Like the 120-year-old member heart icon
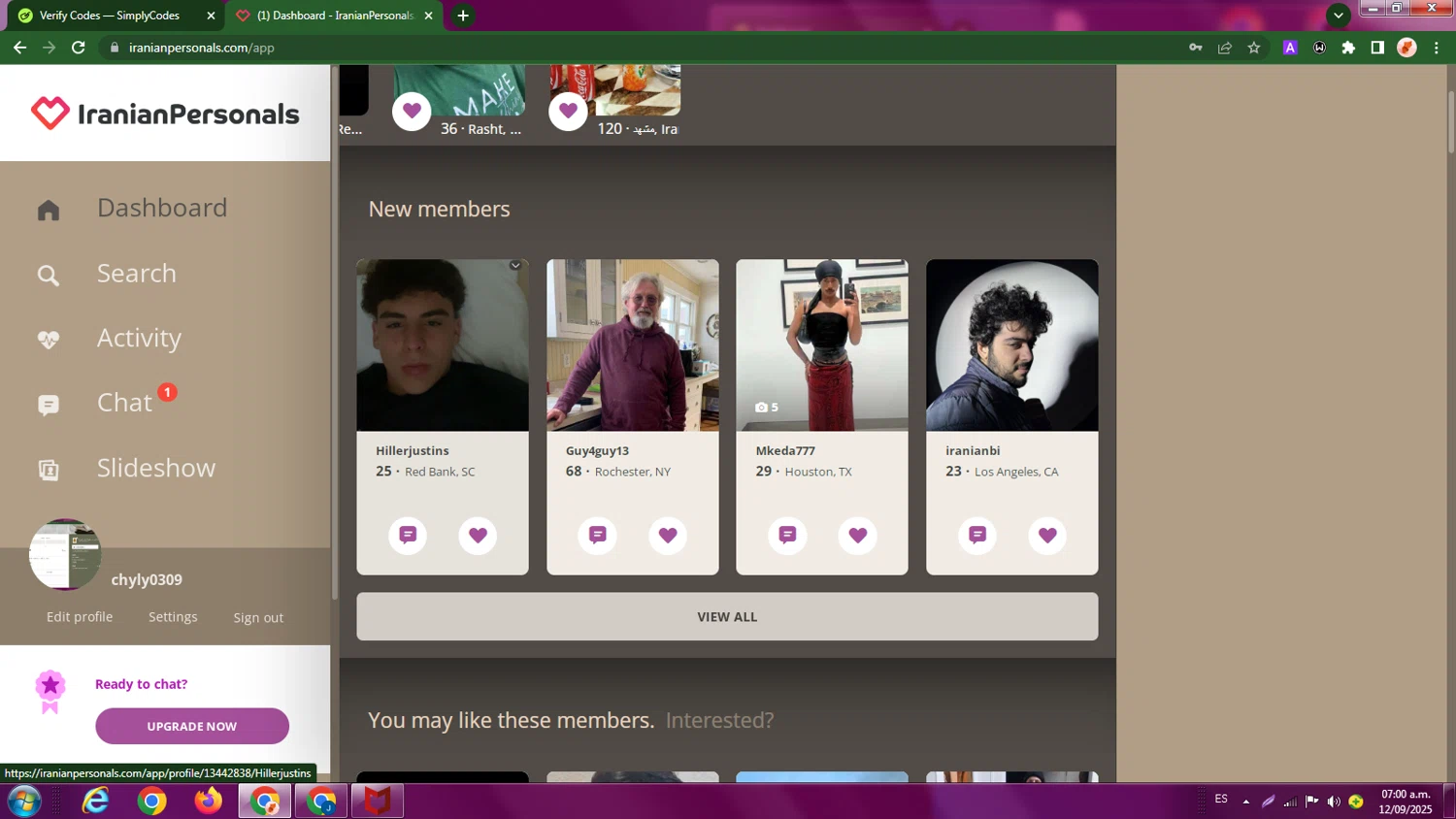 568,111
